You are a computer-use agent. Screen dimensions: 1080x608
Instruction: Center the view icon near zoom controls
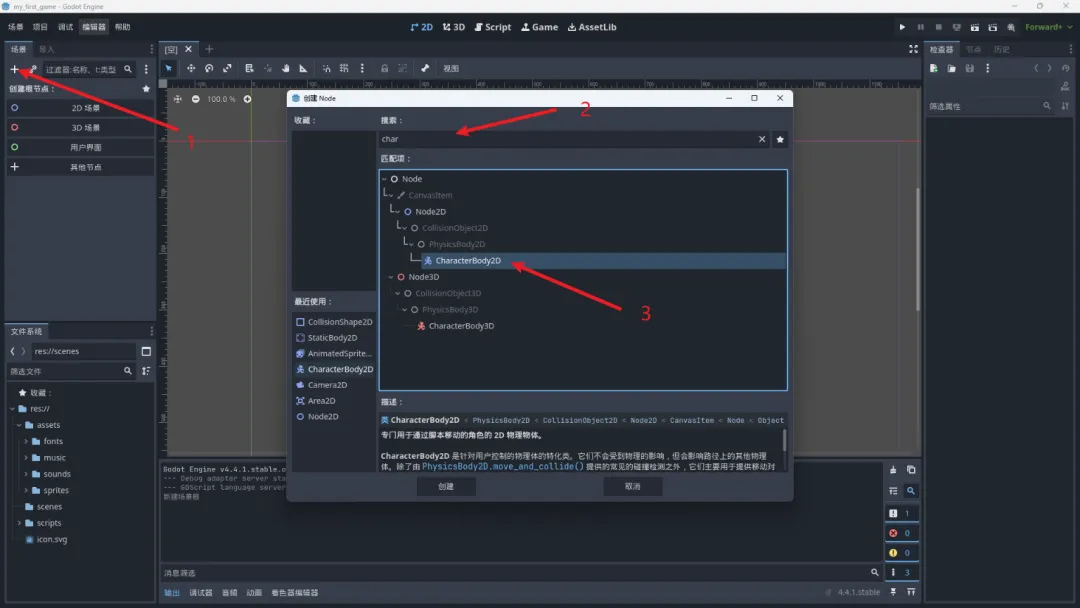(x=178, y=99)
